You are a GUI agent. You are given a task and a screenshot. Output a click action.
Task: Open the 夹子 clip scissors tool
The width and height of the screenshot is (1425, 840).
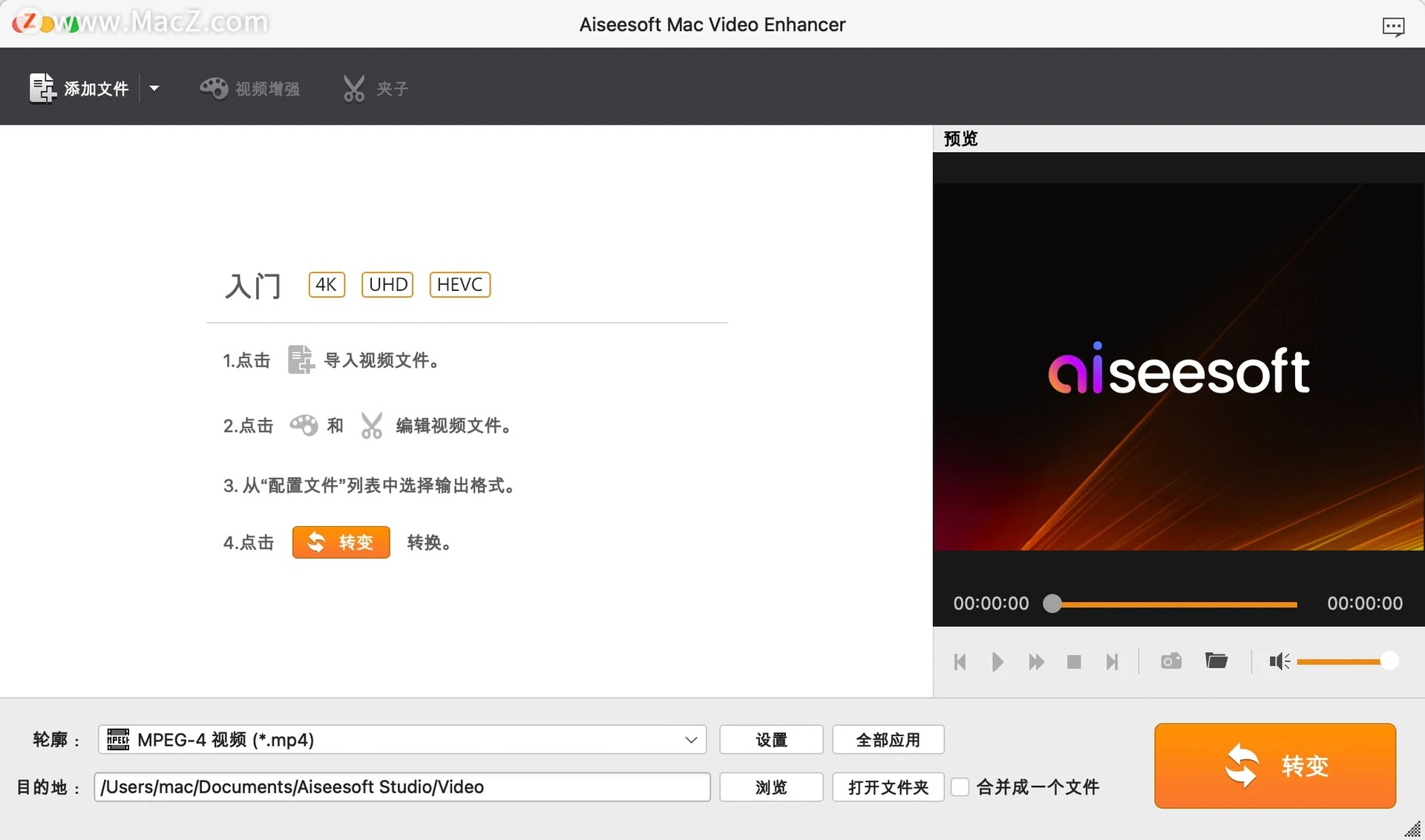tap(376, 88)
